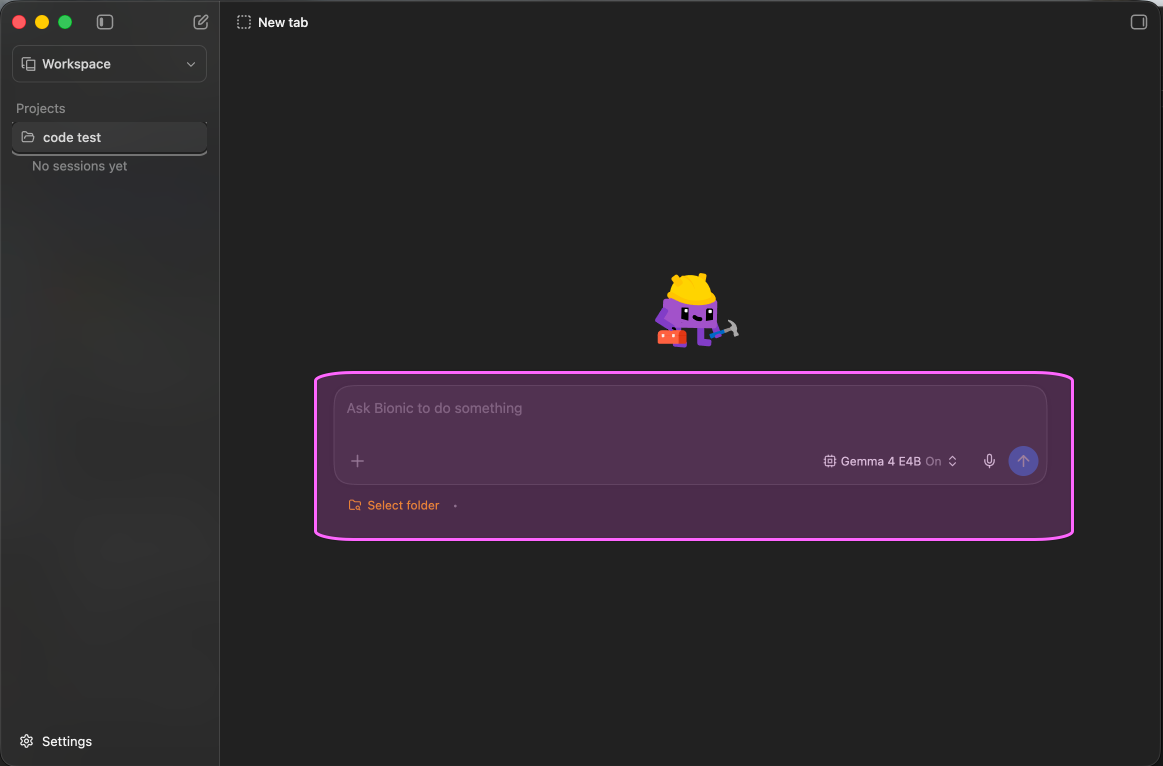Click the chip icon beside Gemma 4 E4B

point(829,461)
